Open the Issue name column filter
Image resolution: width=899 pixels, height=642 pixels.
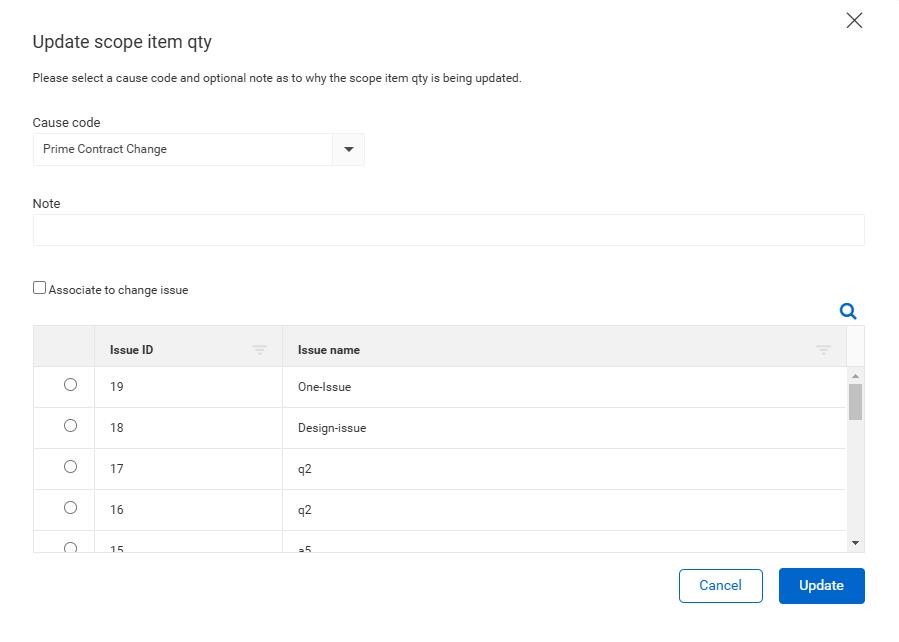coord(823,350)
